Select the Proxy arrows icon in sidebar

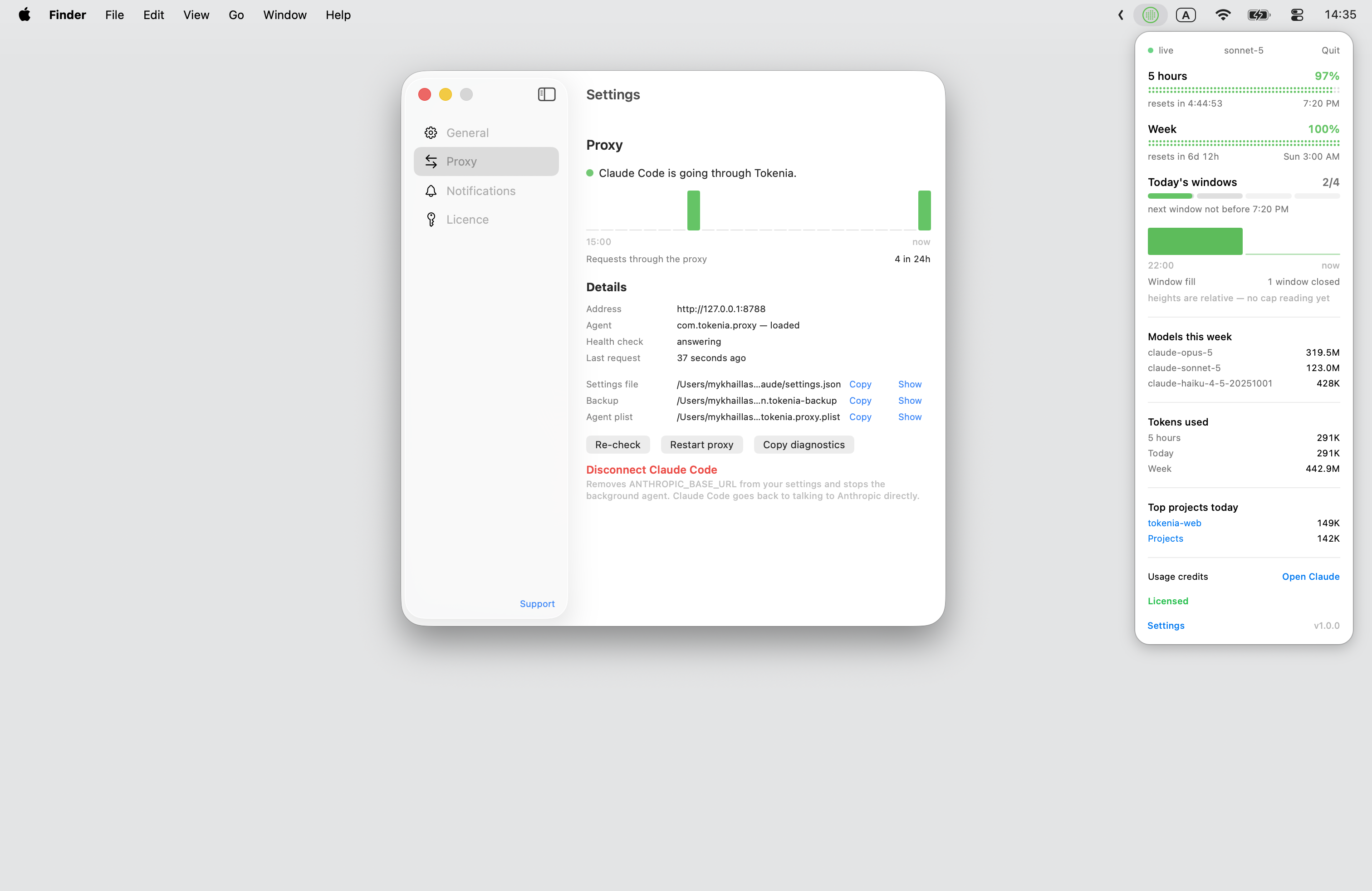pos(431,162)
